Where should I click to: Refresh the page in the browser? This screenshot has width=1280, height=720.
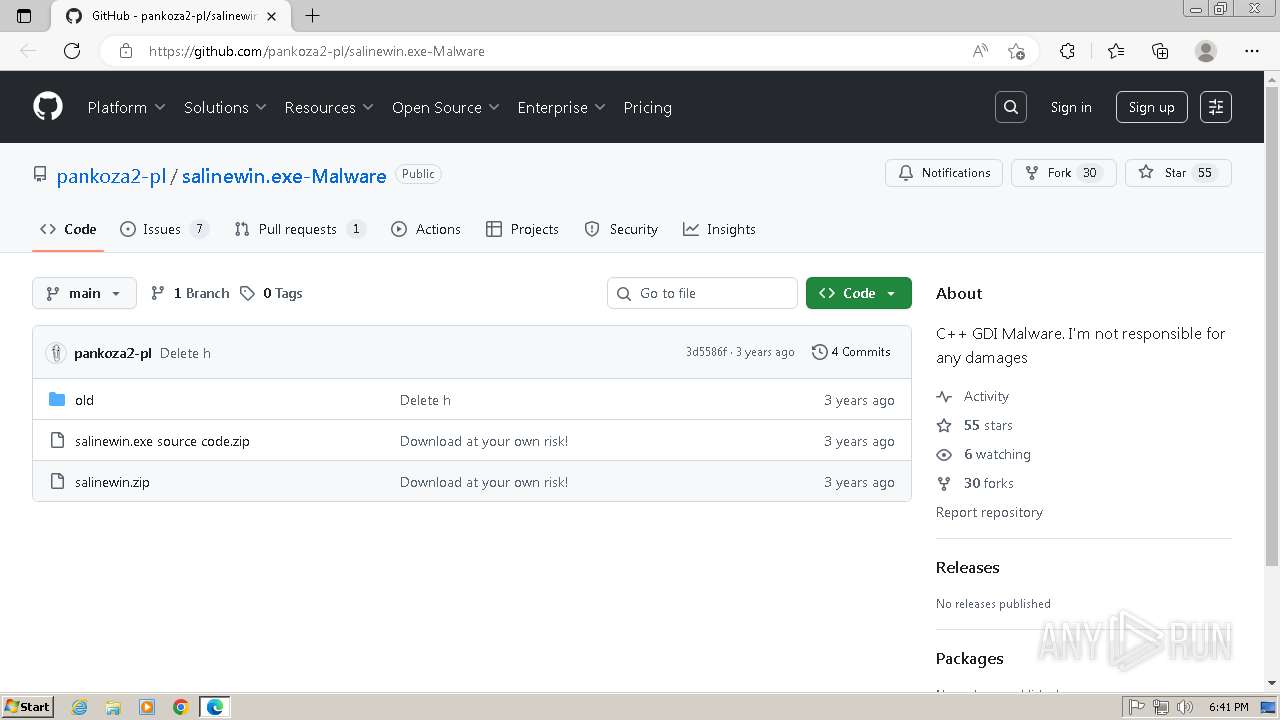pos(72,51)
